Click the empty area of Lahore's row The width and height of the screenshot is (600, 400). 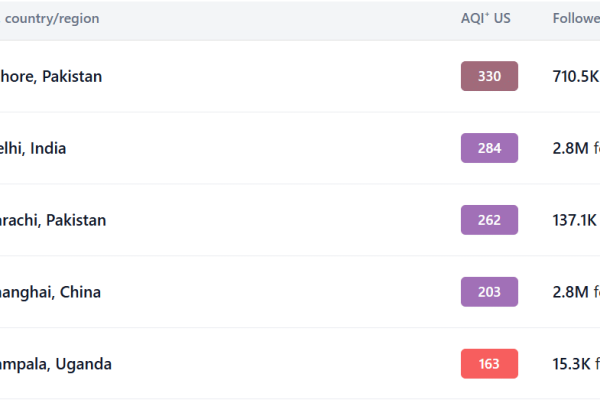[x=281, y=77]
